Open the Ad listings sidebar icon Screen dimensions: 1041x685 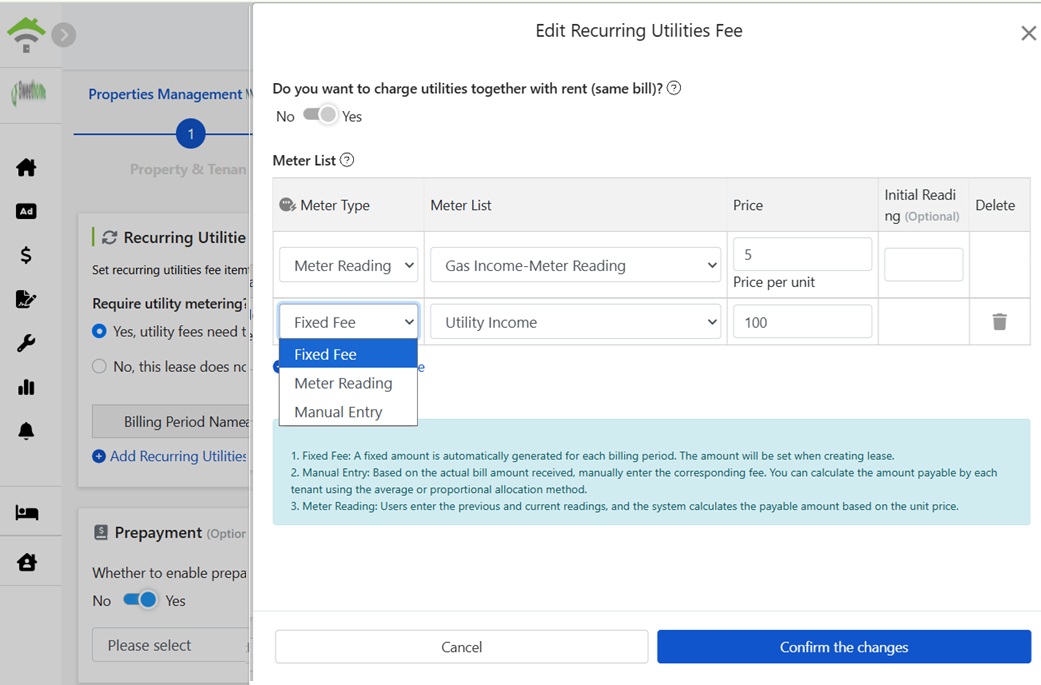point(26,211)
